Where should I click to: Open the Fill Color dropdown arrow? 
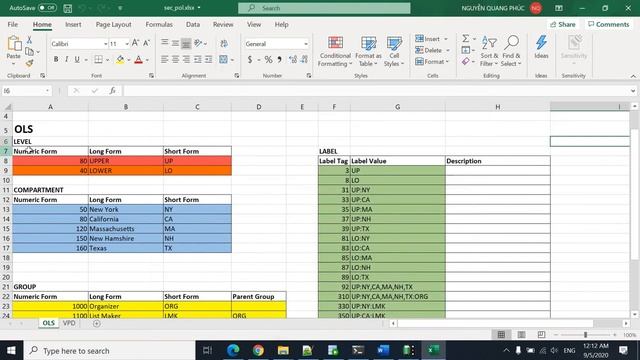128,60
